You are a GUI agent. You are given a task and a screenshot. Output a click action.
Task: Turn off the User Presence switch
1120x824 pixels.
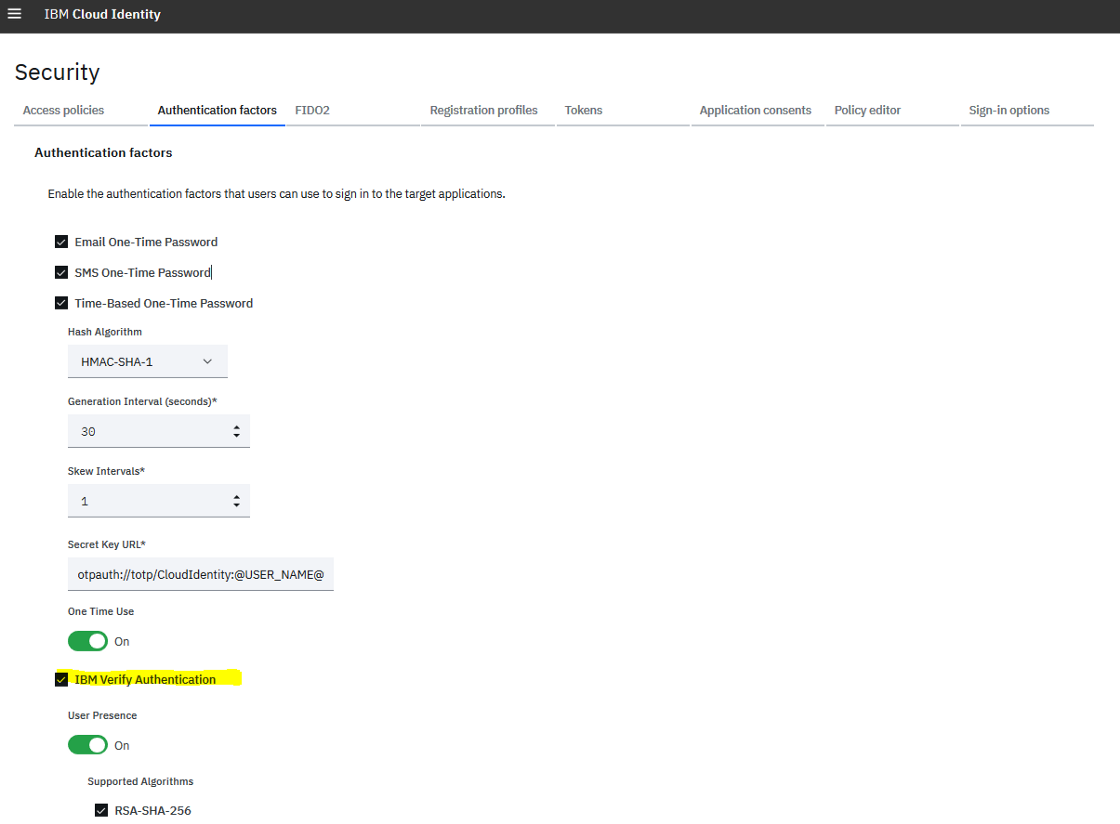[x=88, y=745]
